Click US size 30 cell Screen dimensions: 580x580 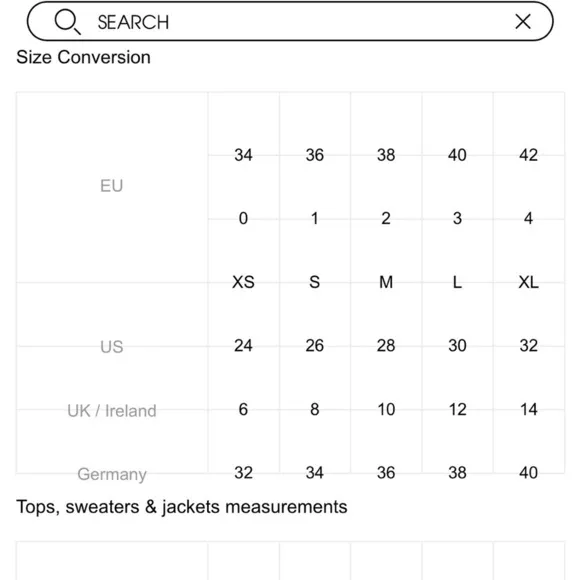point(457,346)
